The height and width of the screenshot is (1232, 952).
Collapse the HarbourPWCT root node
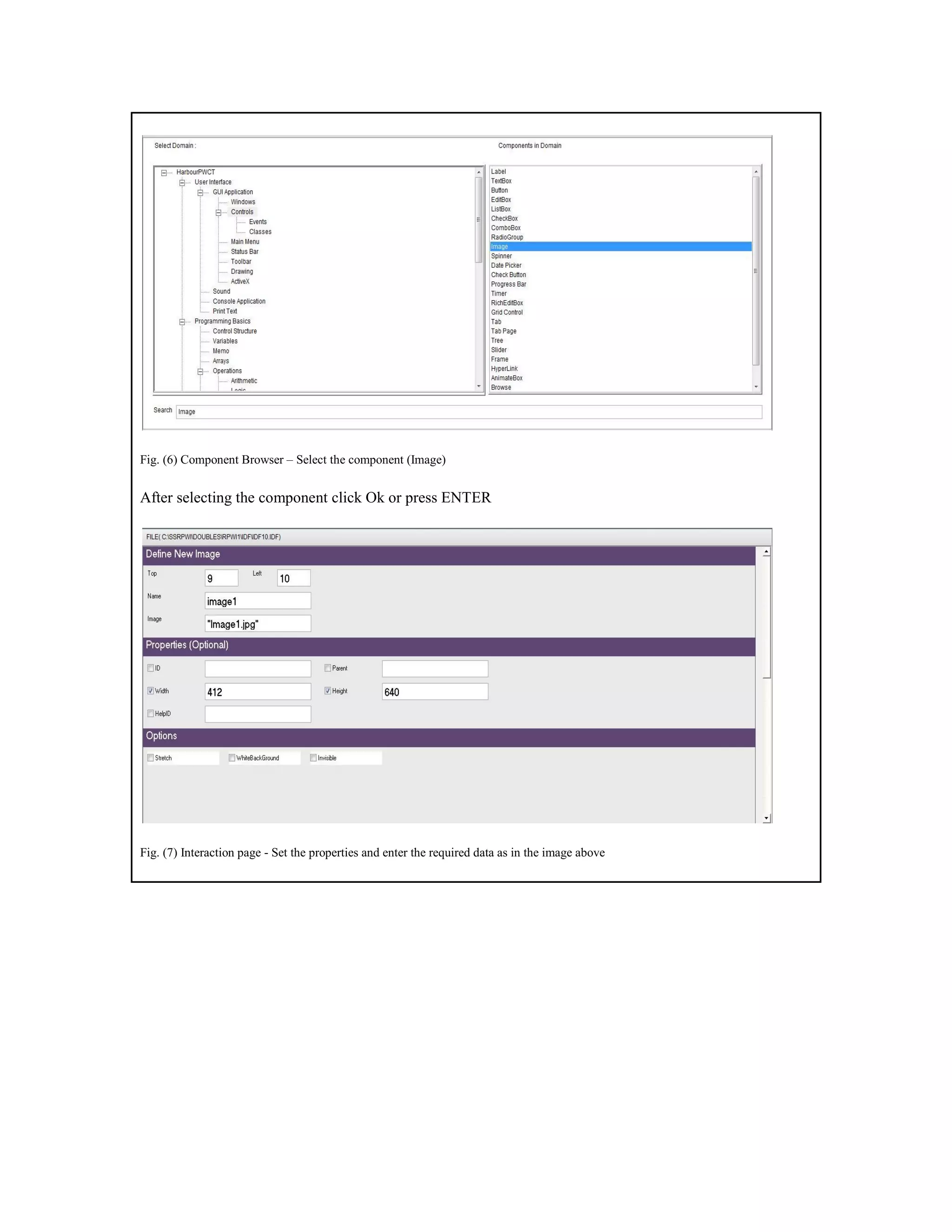(164, 173)
